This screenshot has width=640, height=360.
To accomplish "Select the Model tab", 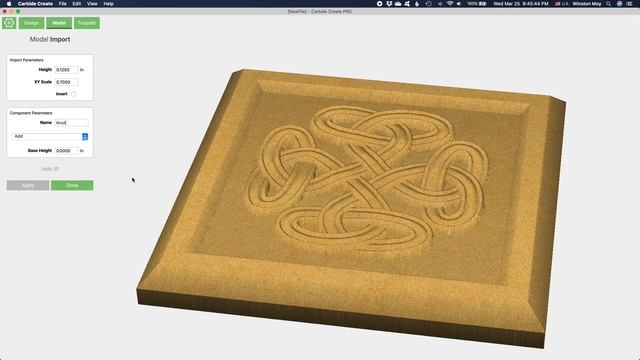I will point(59,23).
